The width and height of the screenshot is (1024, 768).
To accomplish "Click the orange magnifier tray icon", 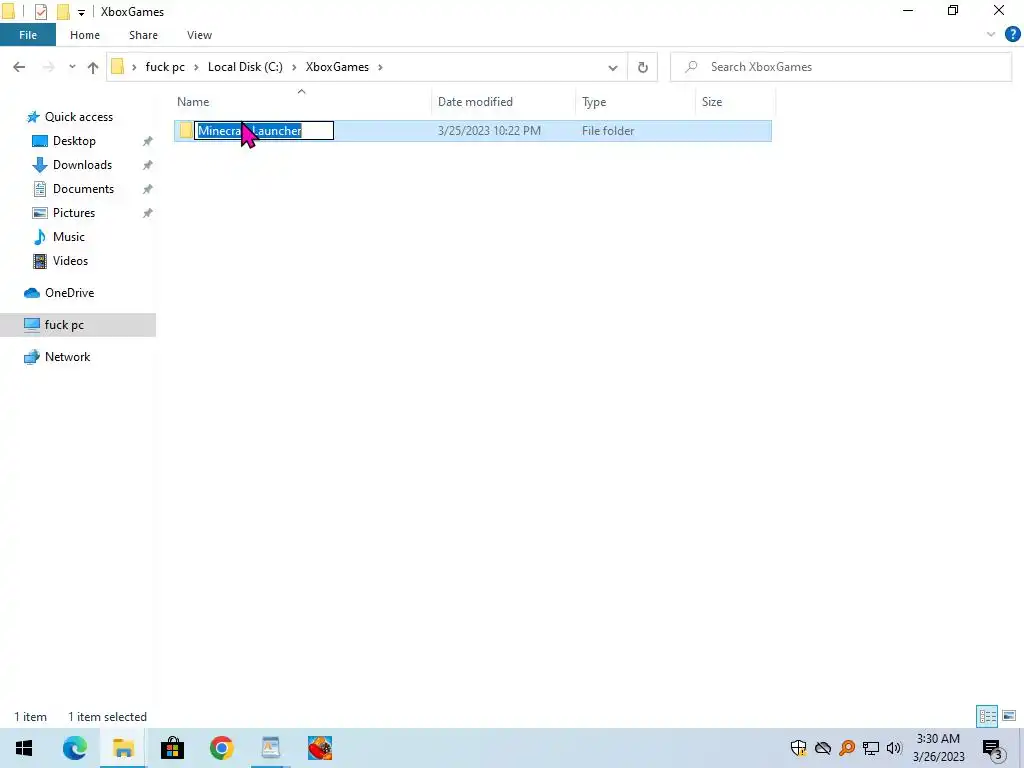I will coord(847,748).
